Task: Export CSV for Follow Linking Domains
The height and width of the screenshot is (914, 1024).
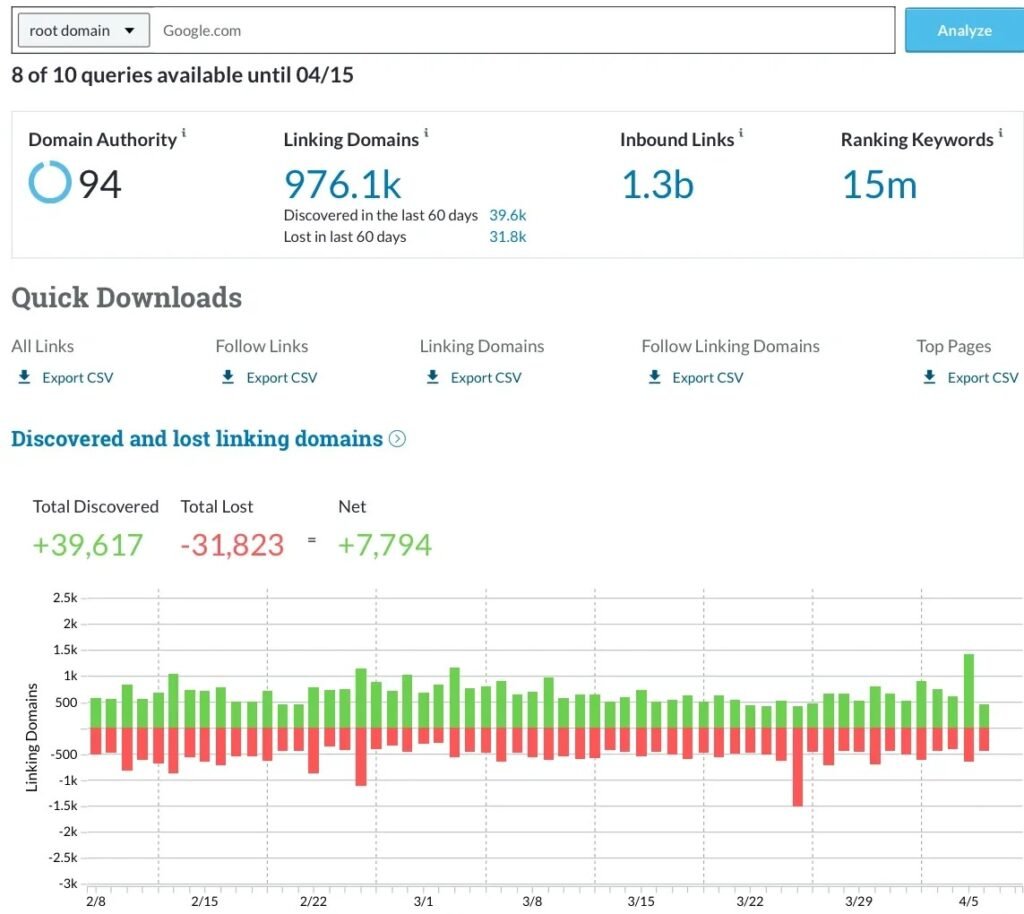Action: click(x=707, y=378)
